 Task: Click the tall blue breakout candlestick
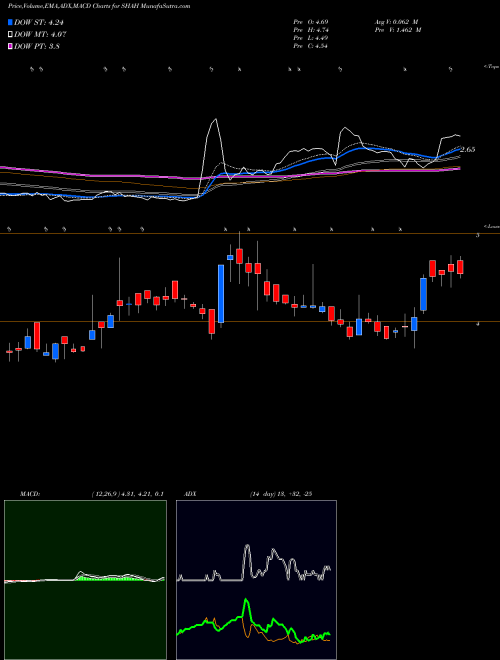[x=221, y=294]
